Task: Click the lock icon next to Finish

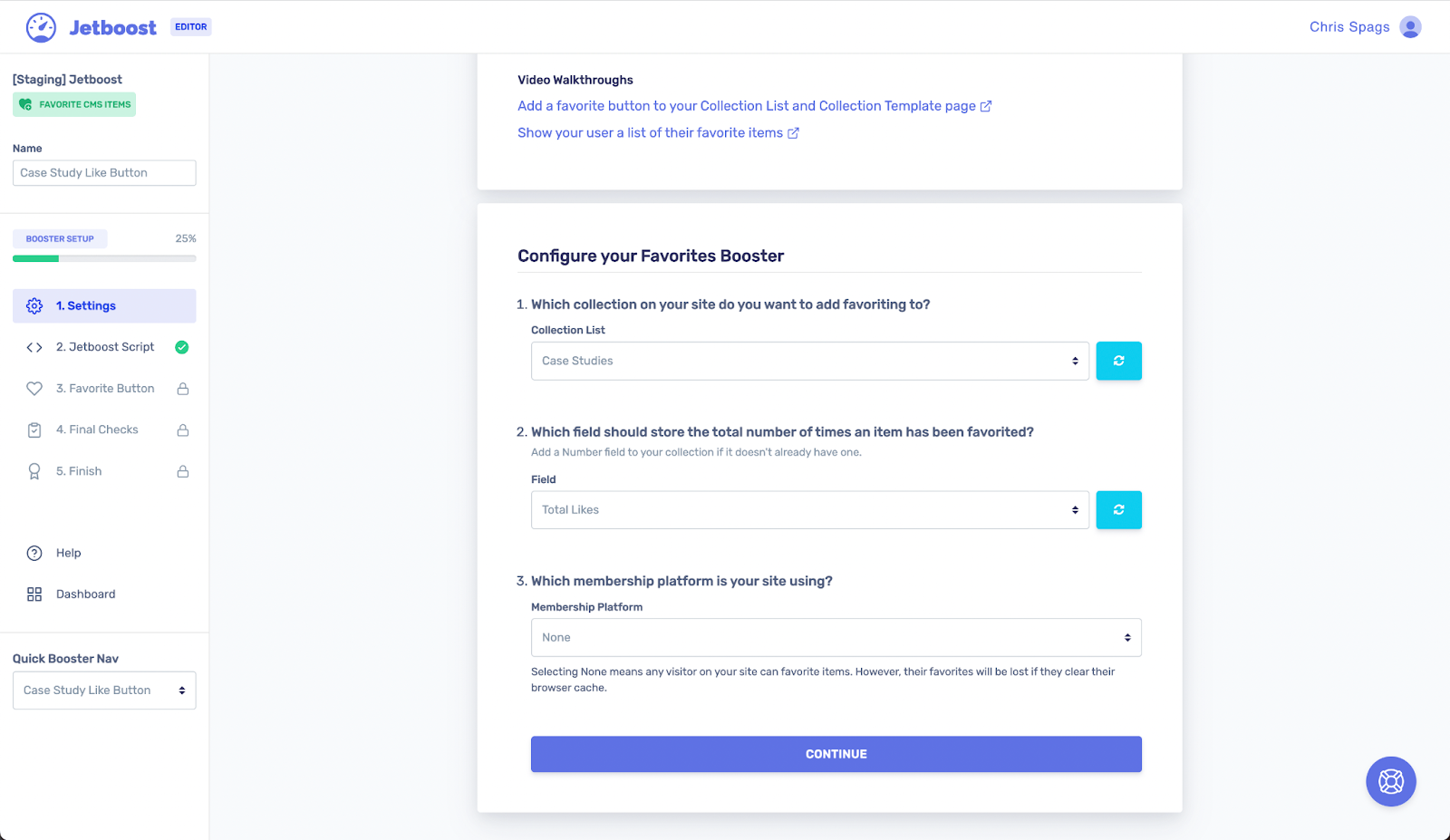Action: (182, 470)
